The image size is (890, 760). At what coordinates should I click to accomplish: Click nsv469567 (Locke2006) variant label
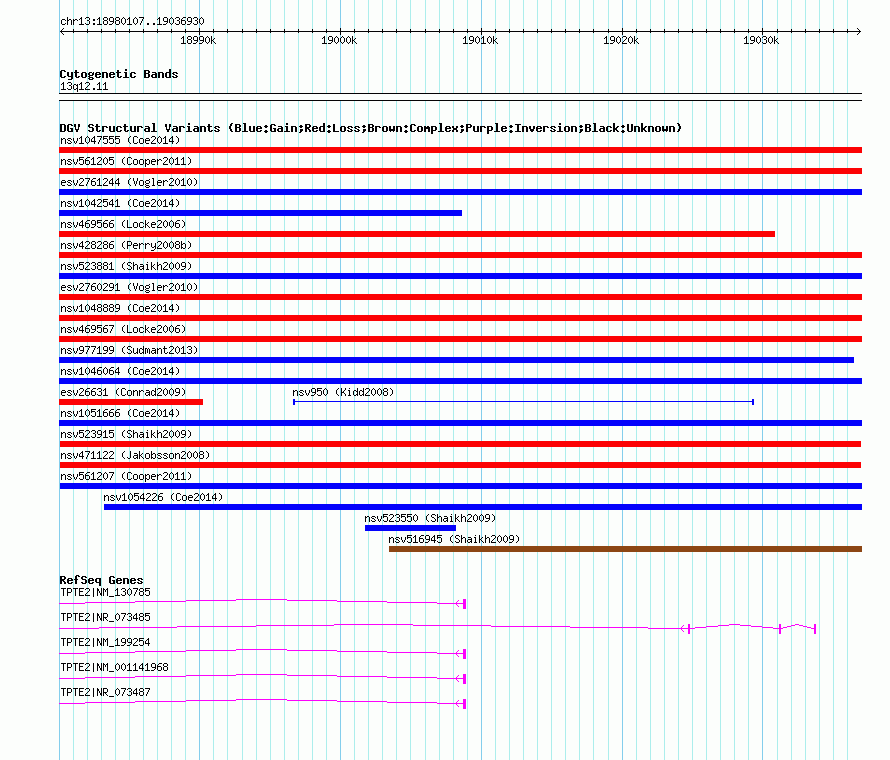point(123,329)
